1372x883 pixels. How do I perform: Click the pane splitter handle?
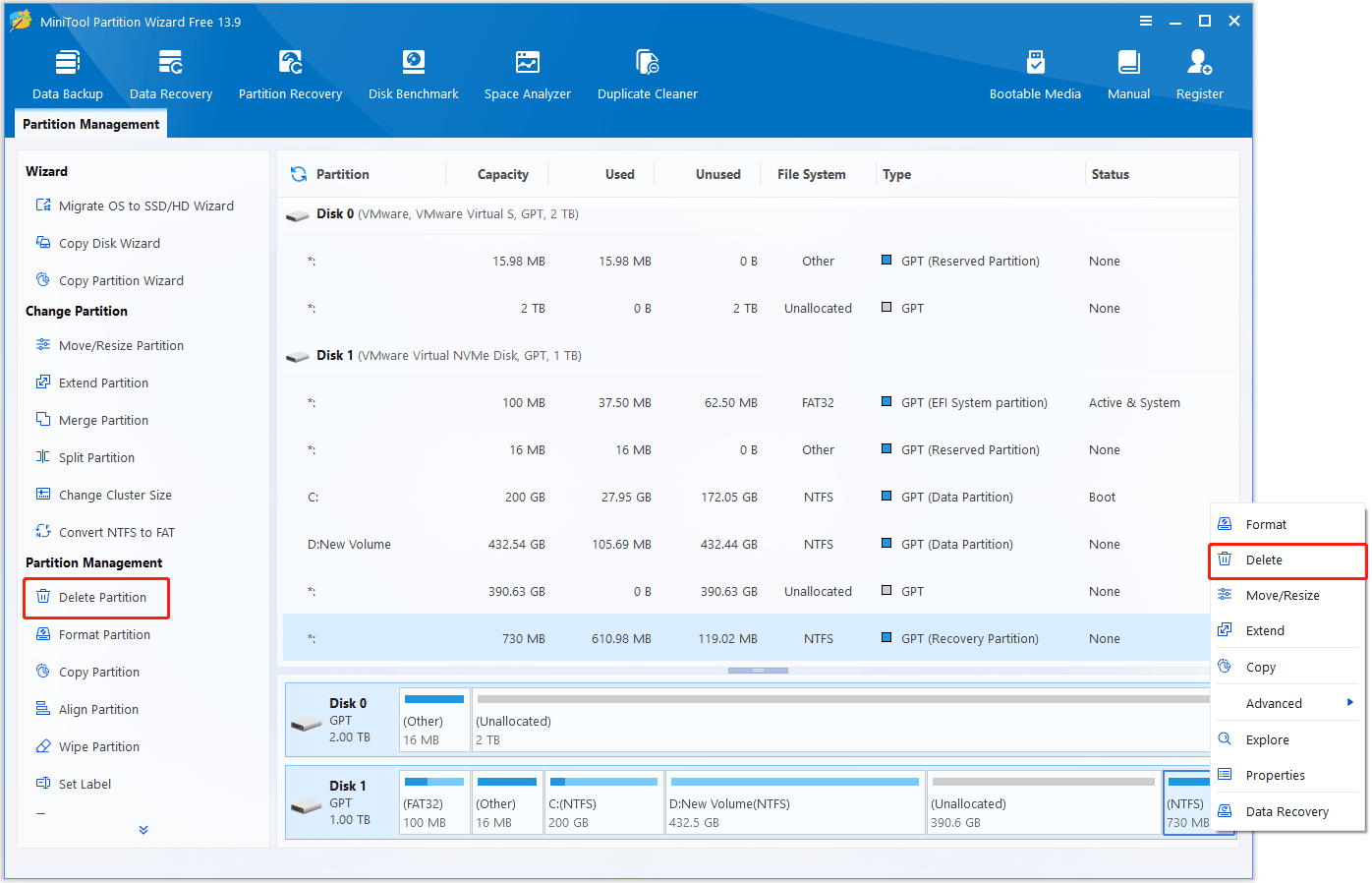pos(758,671)
